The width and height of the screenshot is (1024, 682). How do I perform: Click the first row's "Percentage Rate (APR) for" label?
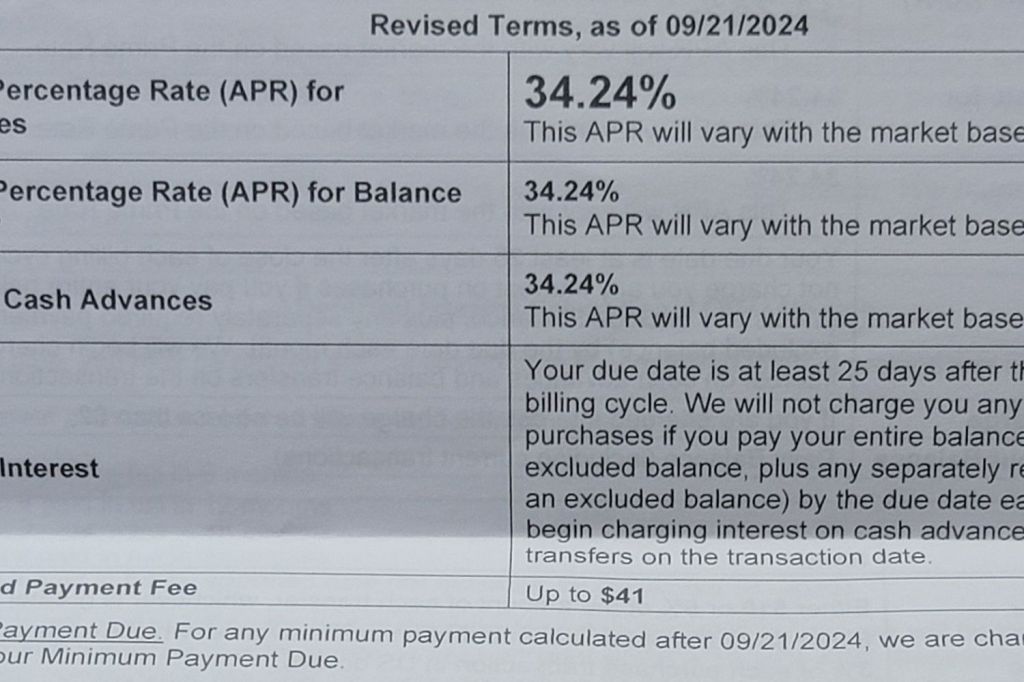(x=172, y=92)
